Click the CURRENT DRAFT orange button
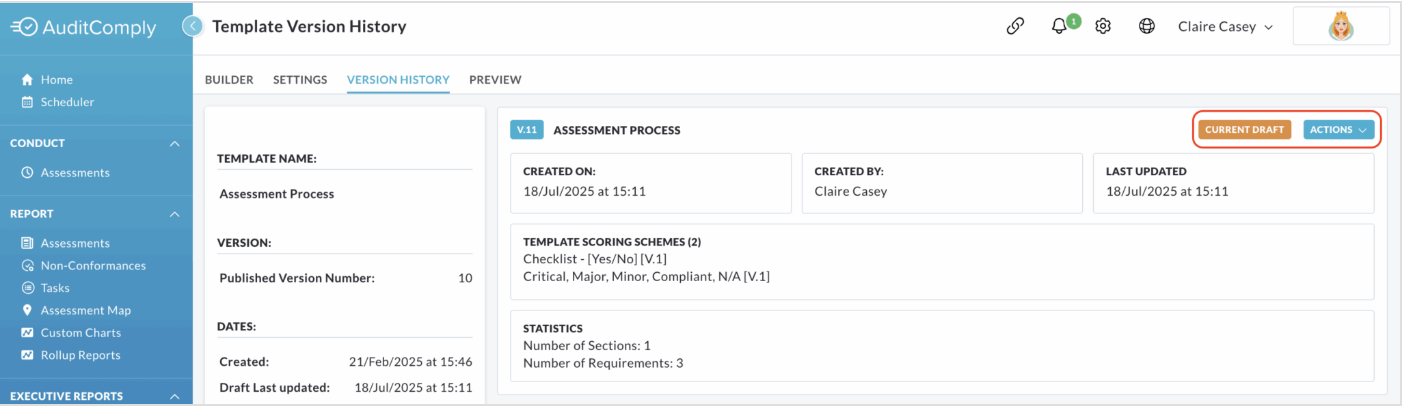Viewport: 1406px width, 412px height. [1245, 130]
